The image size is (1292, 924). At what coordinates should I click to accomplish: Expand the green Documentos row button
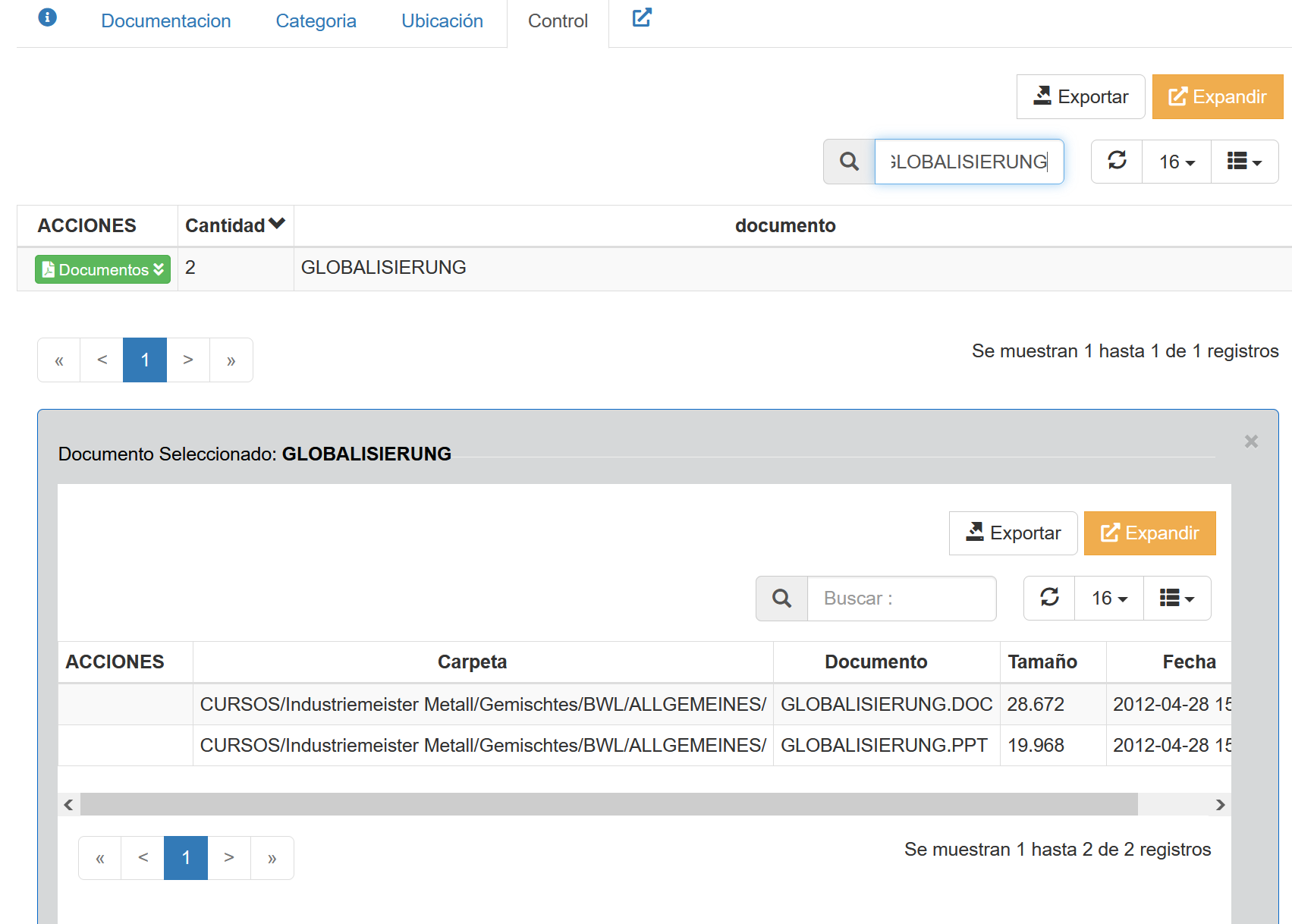pos(102,269)
